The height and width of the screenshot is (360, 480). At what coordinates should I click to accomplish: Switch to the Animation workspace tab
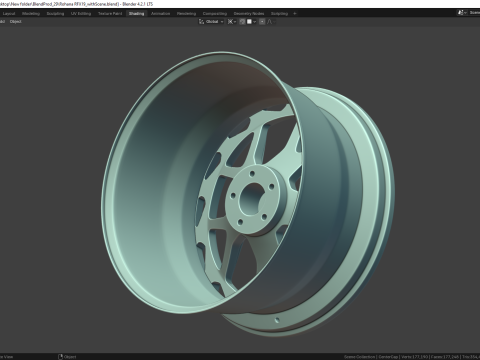click(x=160, y=14)
